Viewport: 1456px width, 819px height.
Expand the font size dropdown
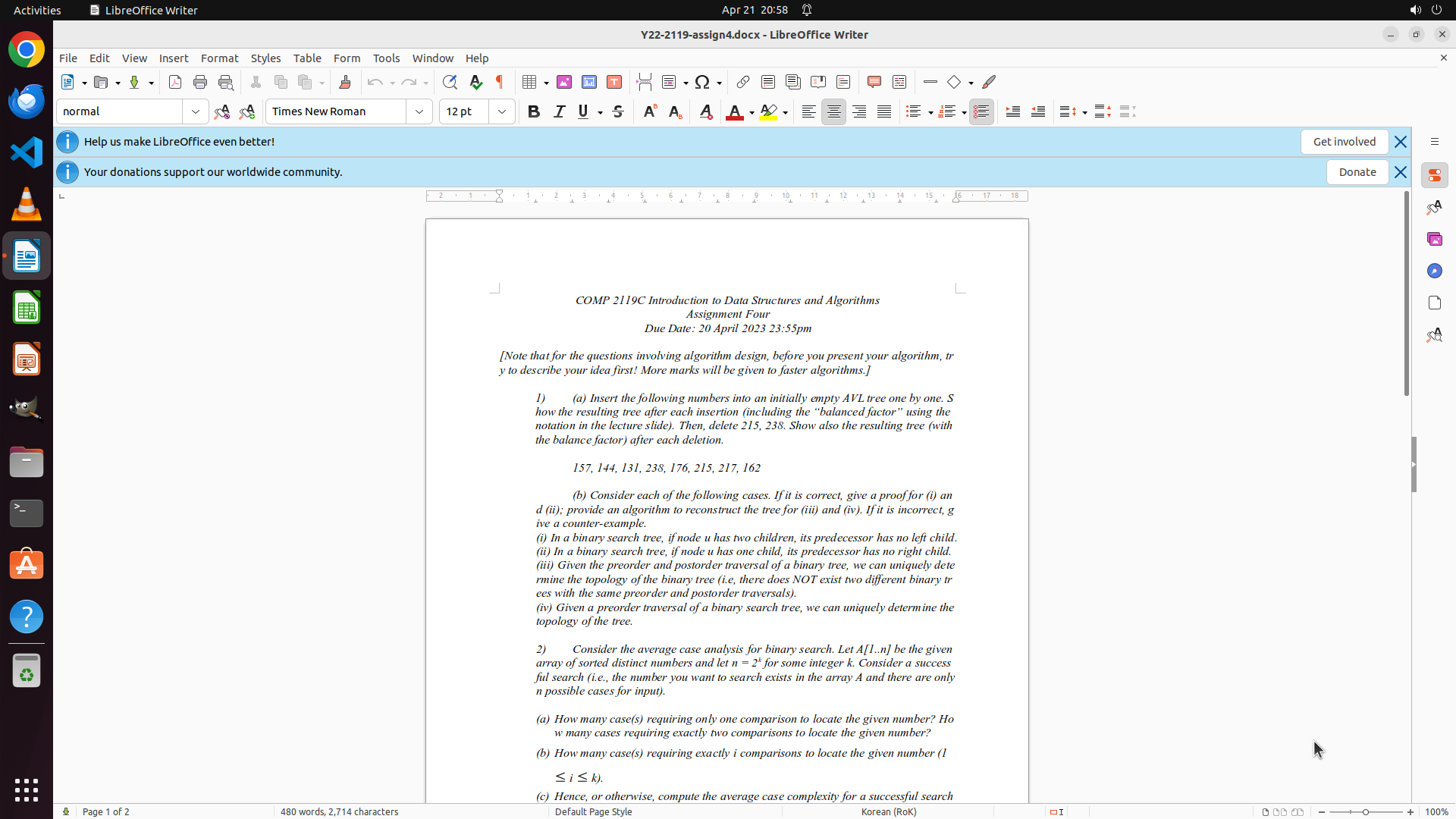point(502,112)
